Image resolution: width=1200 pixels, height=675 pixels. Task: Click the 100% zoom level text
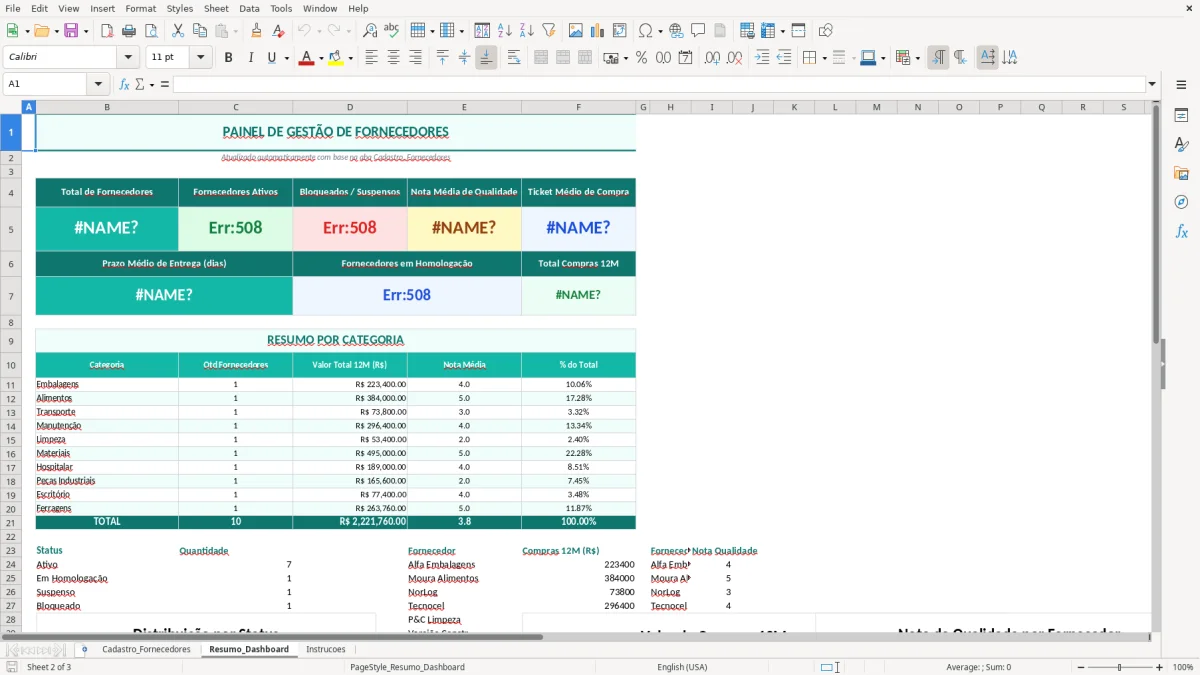click(1183, 667)
